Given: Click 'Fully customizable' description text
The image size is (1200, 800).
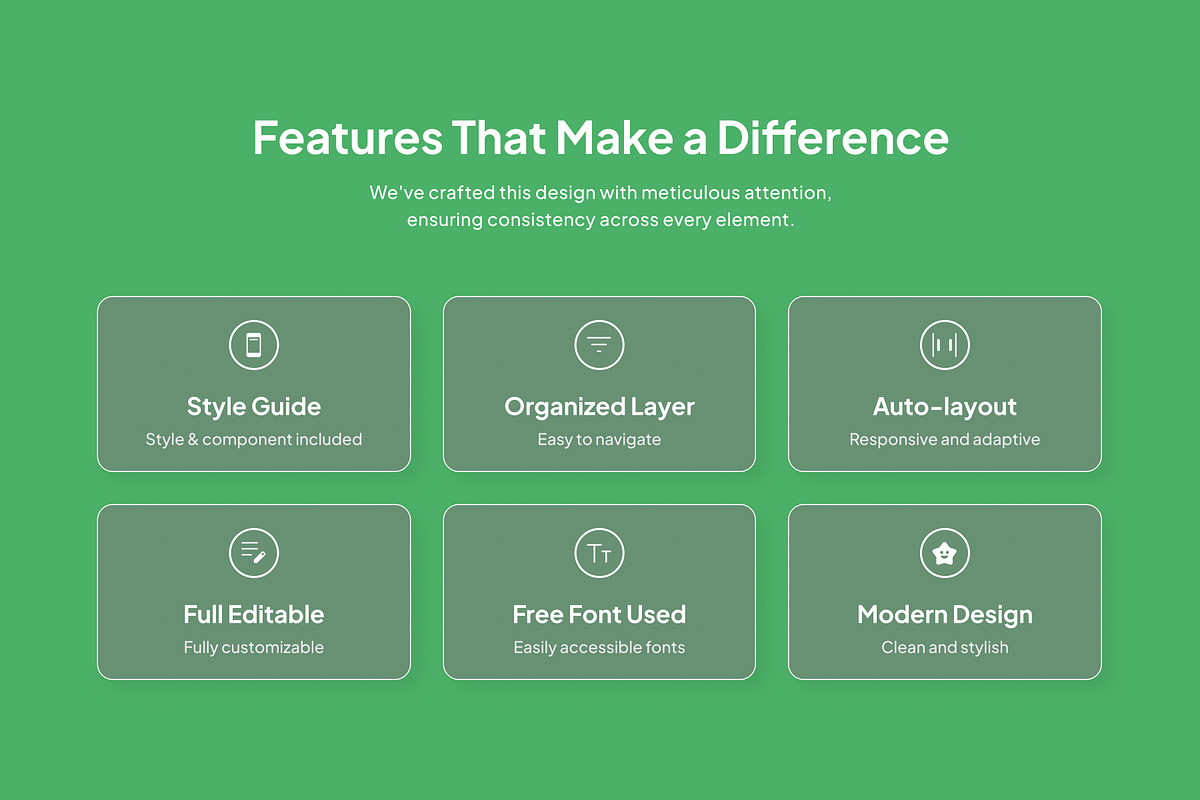Looking at the screenshot, I should [254, 648].
